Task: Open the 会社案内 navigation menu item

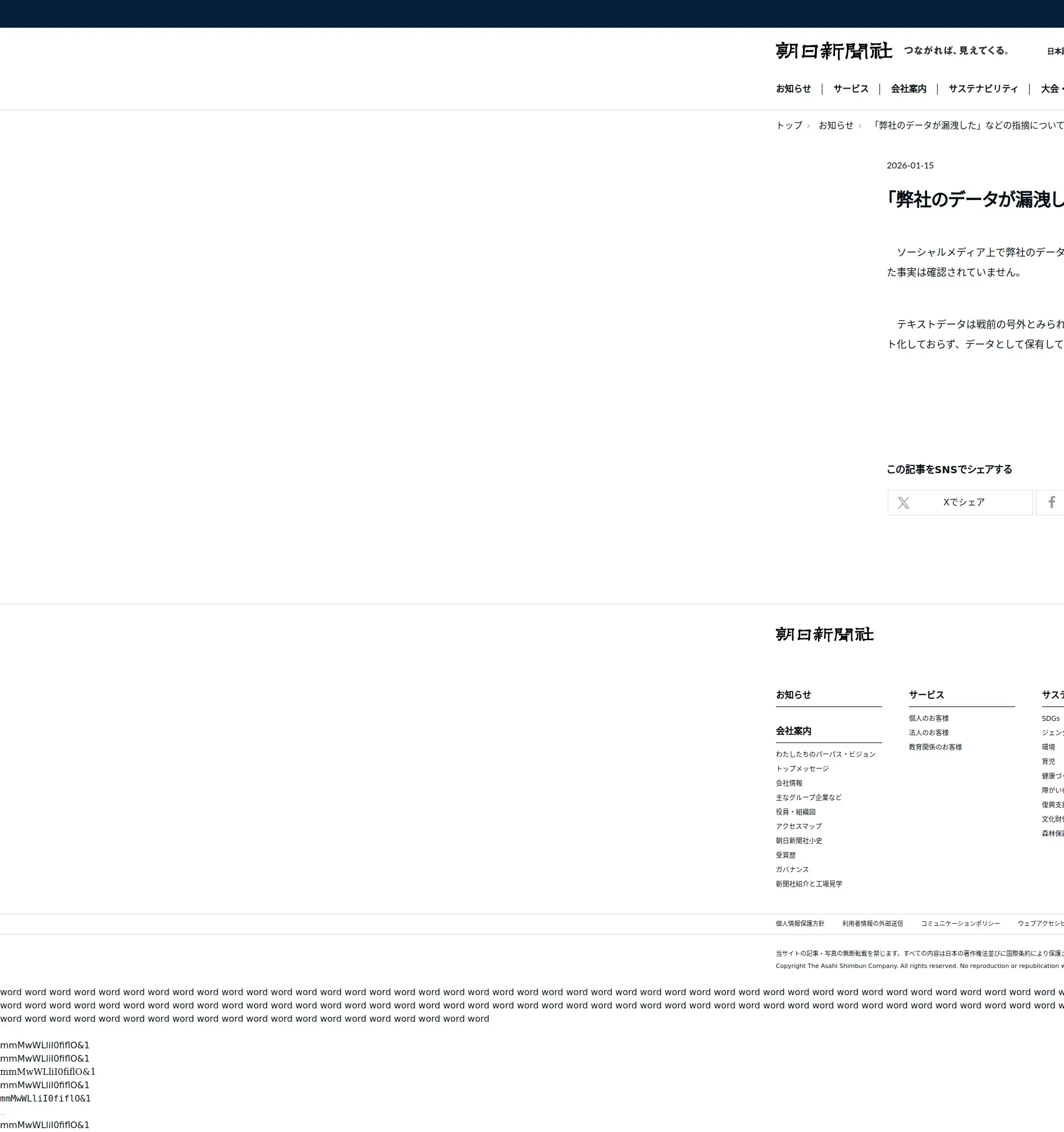Action: click(908, 89)
